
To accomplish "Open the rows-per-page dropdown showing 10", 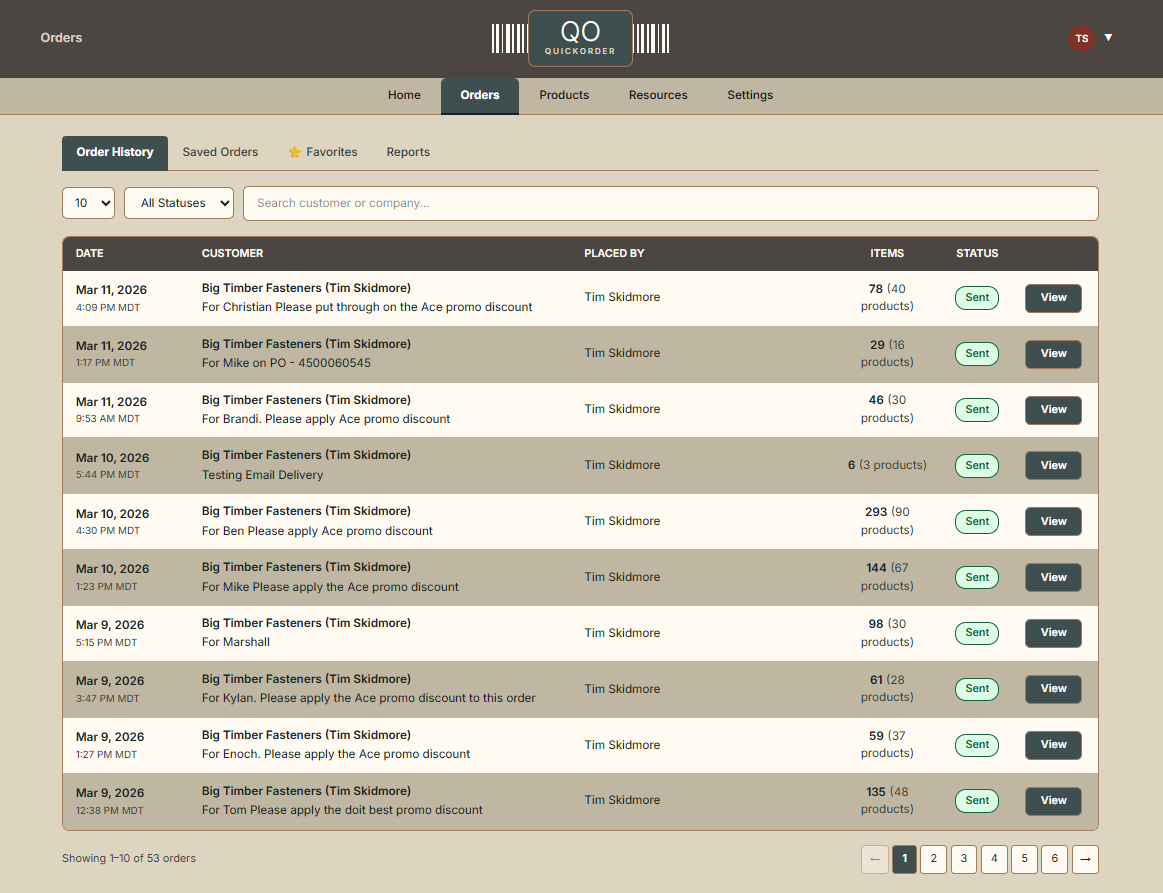I will tap(88, 203).
